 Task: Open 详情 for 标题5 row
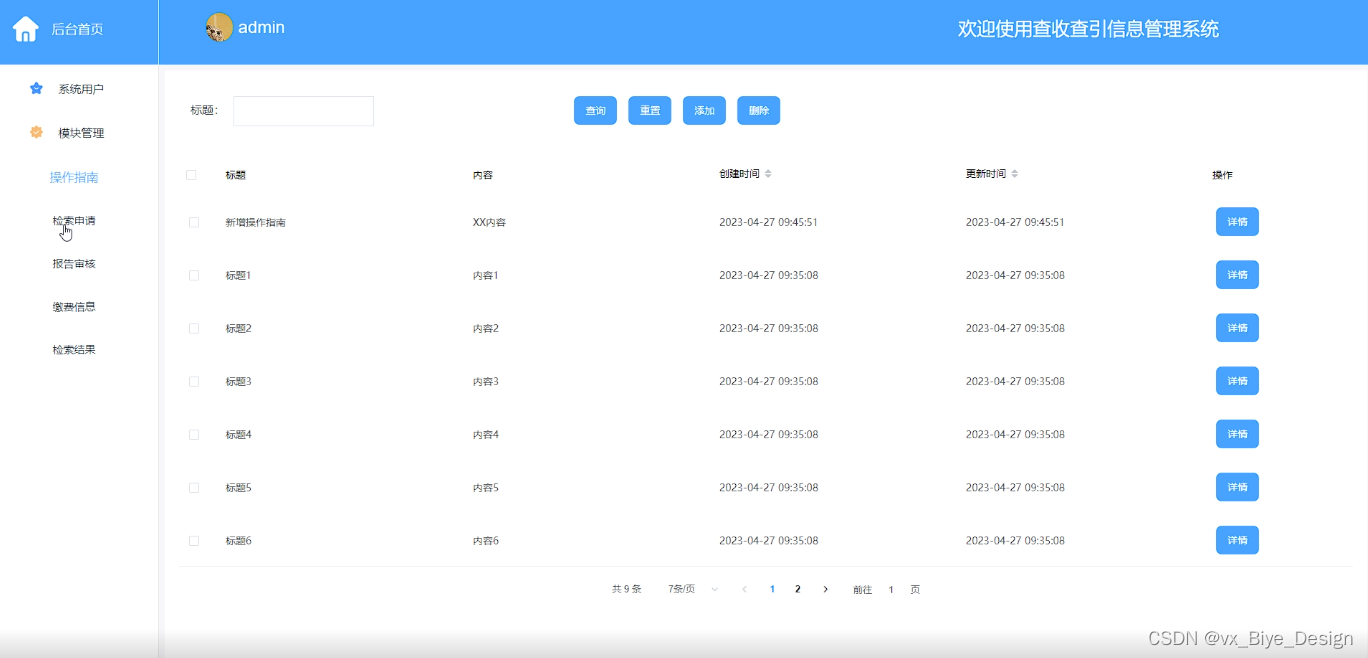1237,487
